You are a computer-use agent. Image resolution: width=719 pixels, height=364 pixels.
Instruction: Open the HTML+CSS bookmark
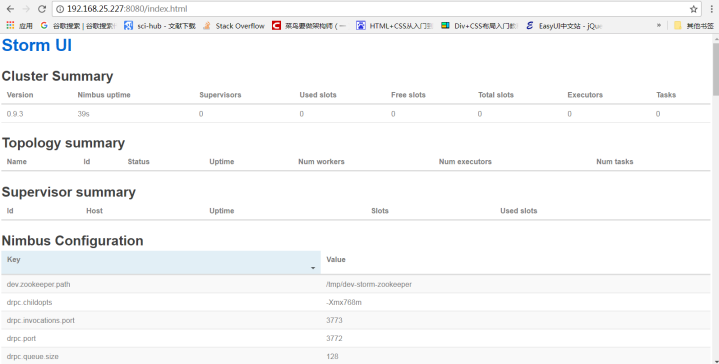coord(394,26)
